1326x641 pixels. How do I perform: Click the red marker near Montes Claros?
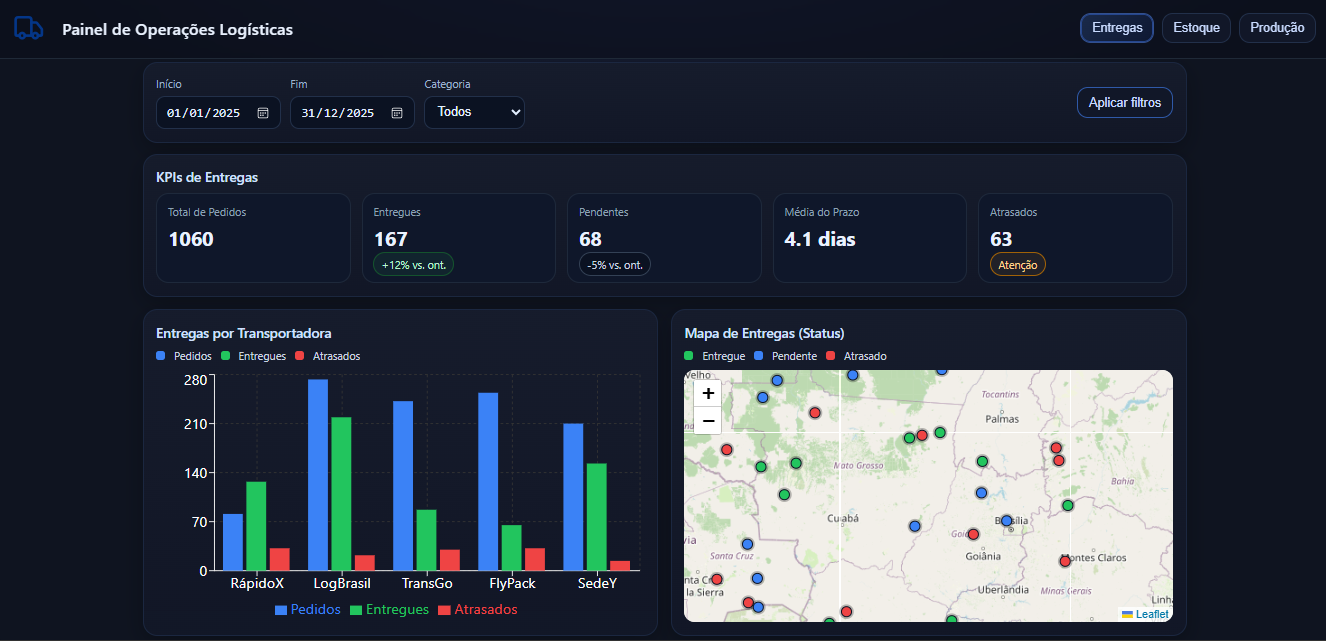click(1065, 561)
